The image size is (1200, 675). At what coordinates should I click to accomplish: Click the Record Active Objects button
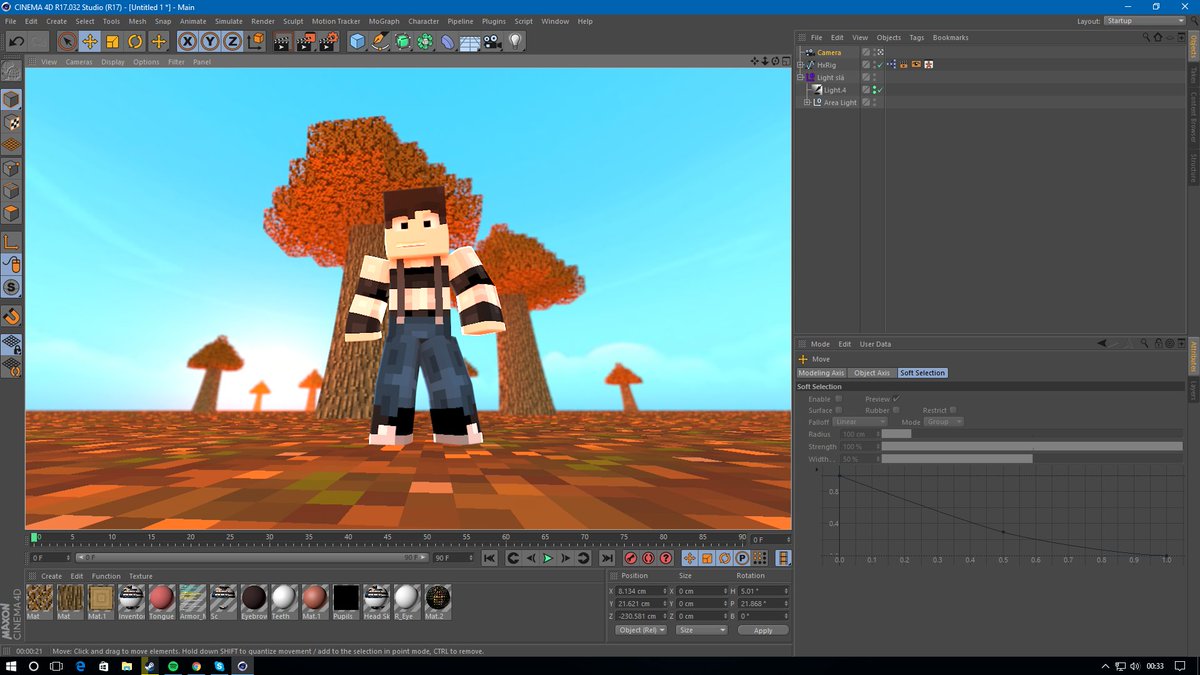coord(631,558)
